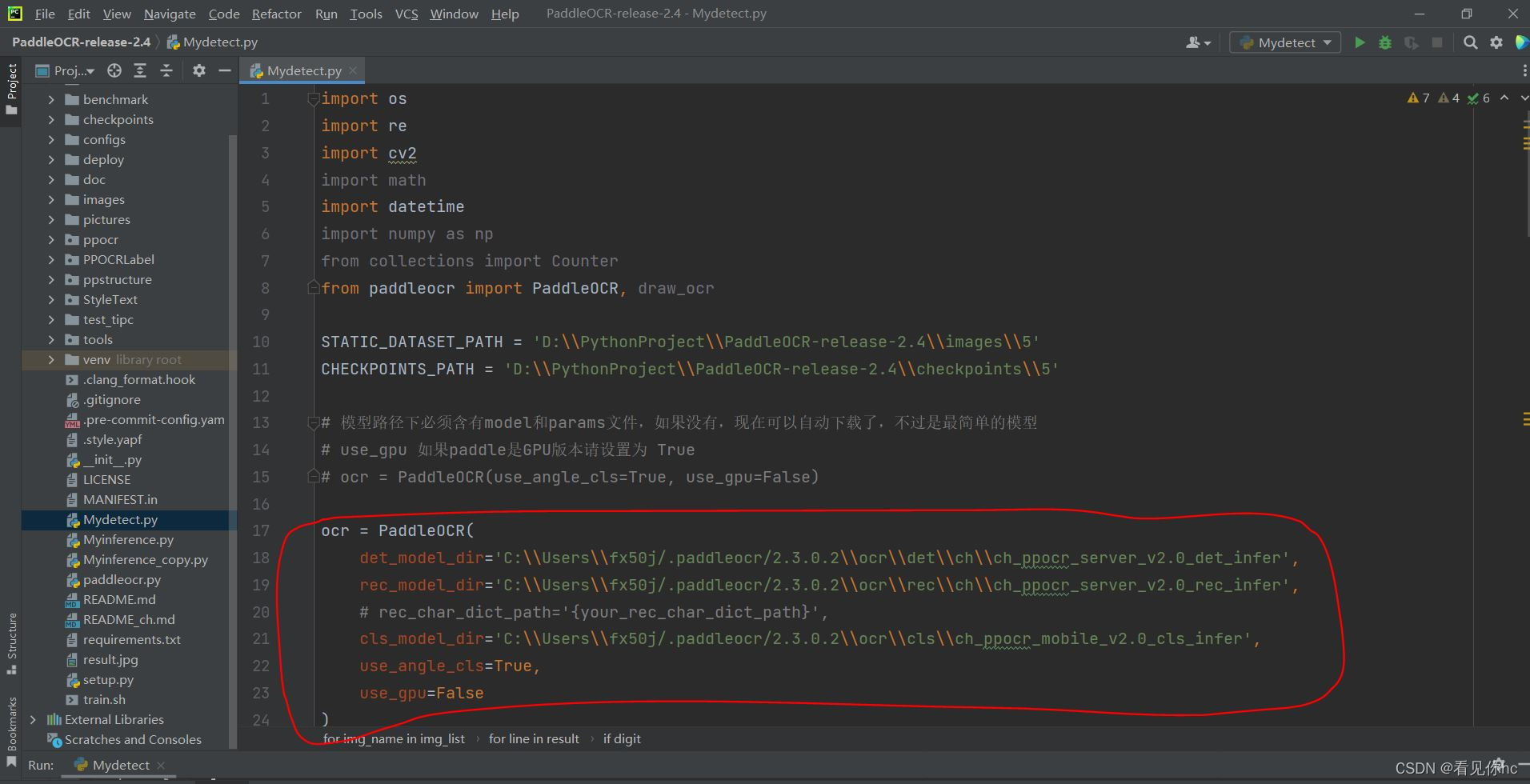Open the Navigate menu

pos(170,14)
